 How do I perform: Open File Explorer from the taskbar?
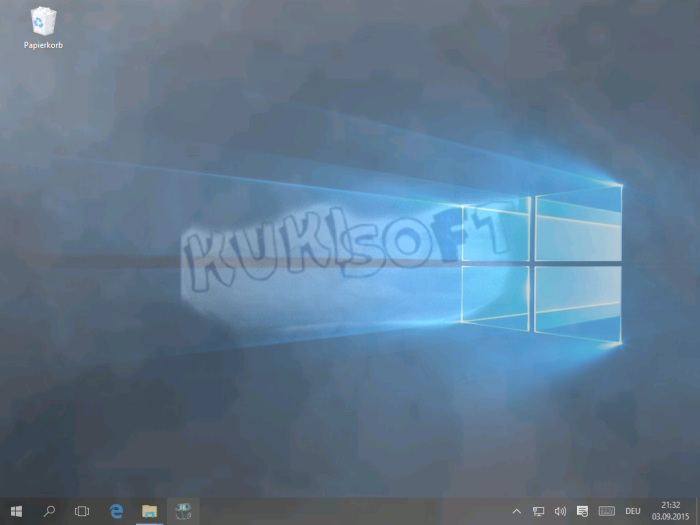149,511
